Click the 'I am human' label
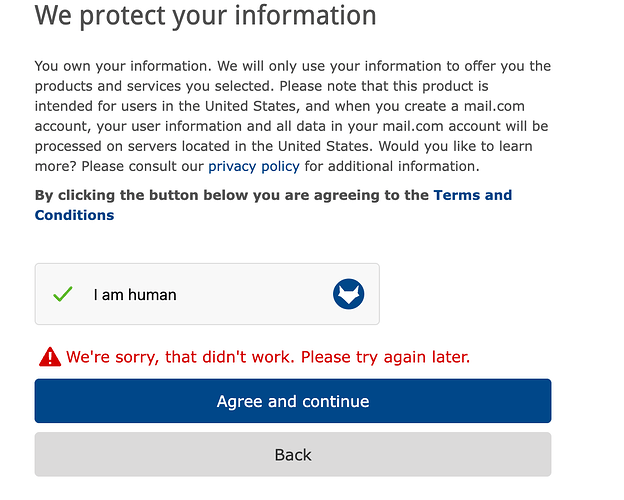624x500 pixels. [x=135, y=295]
